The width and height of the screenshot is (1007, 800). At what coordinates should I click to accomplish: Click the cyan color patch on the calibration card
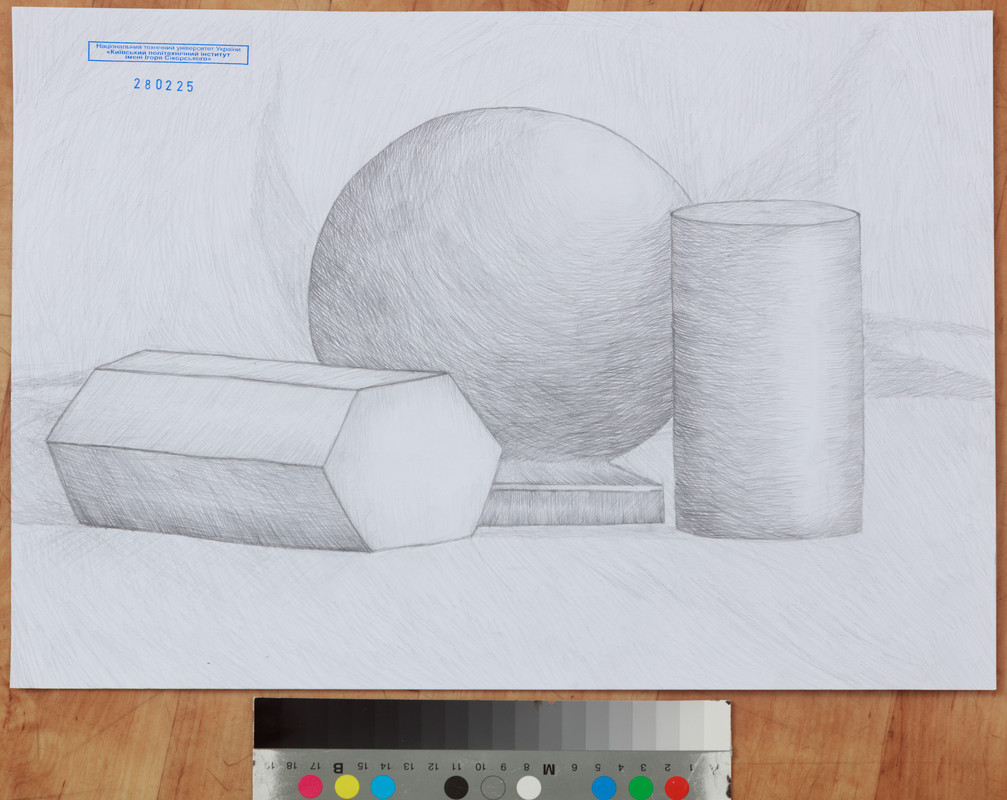(x=383, y=787)
